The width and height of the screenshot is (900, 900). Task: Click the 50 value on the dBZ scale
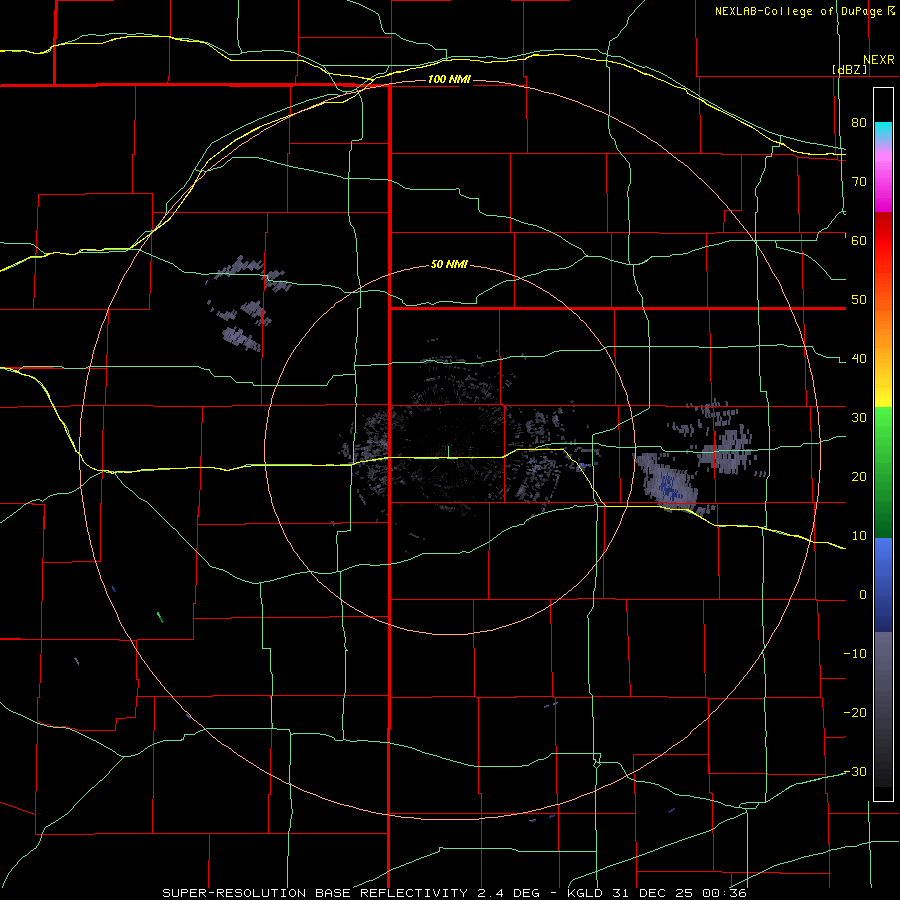pyautogui.click(x=859, y=300)
